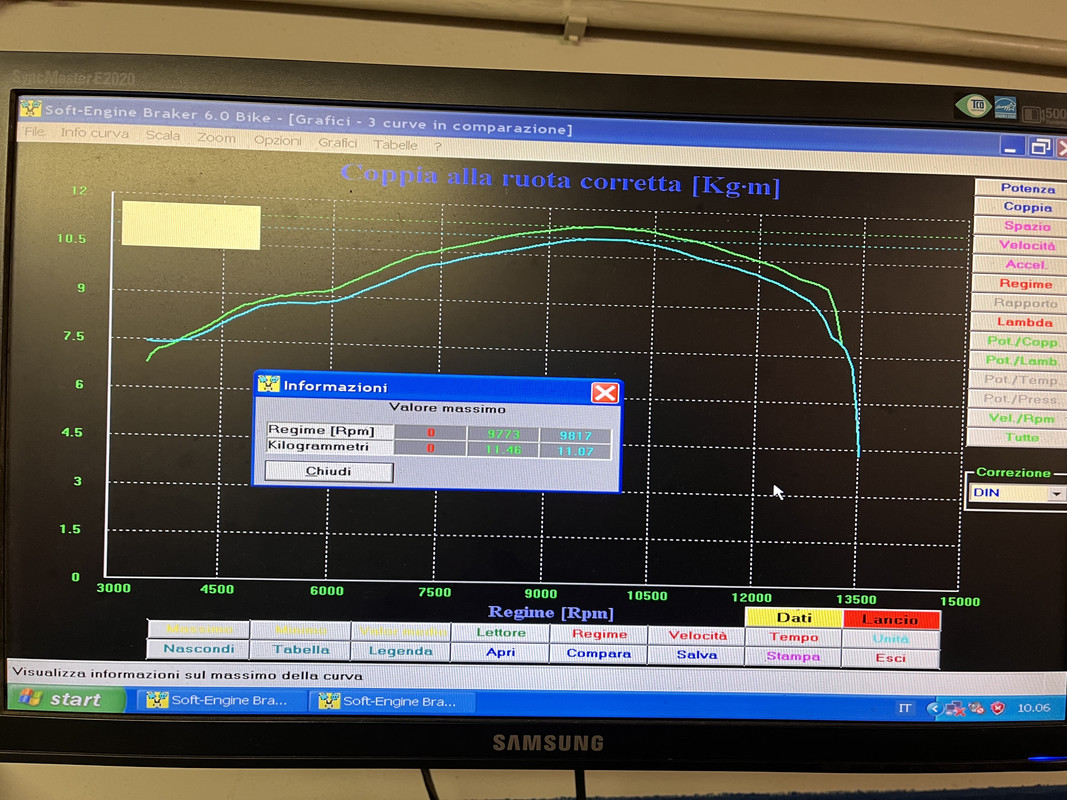Show the Potenza graph
Image resolution: width=1067 pixels, height=800 pixels.
pyautogui.click(x=1027, y=188)
